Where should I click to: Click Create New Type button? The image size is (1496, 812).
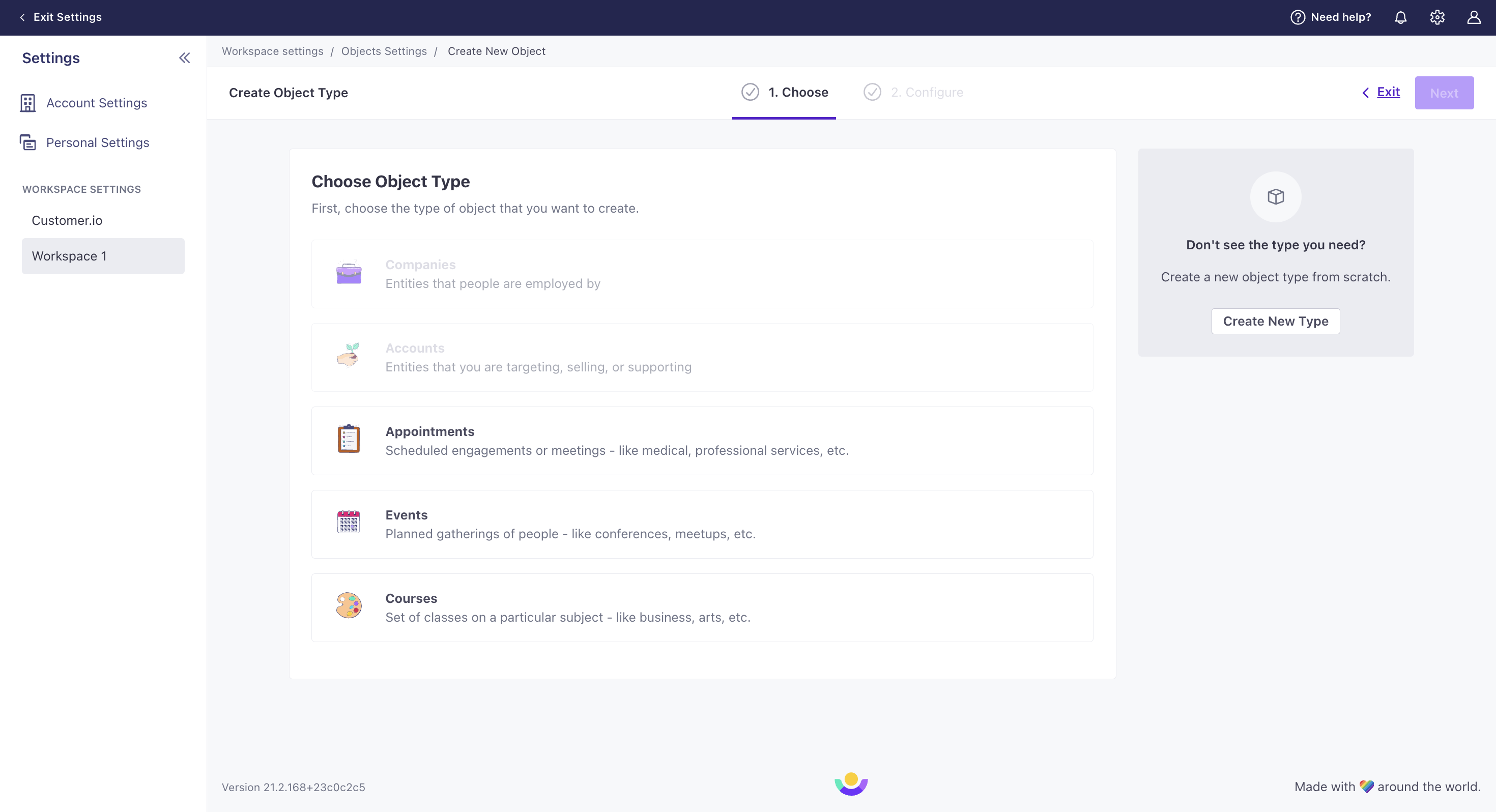point(1275,321)
